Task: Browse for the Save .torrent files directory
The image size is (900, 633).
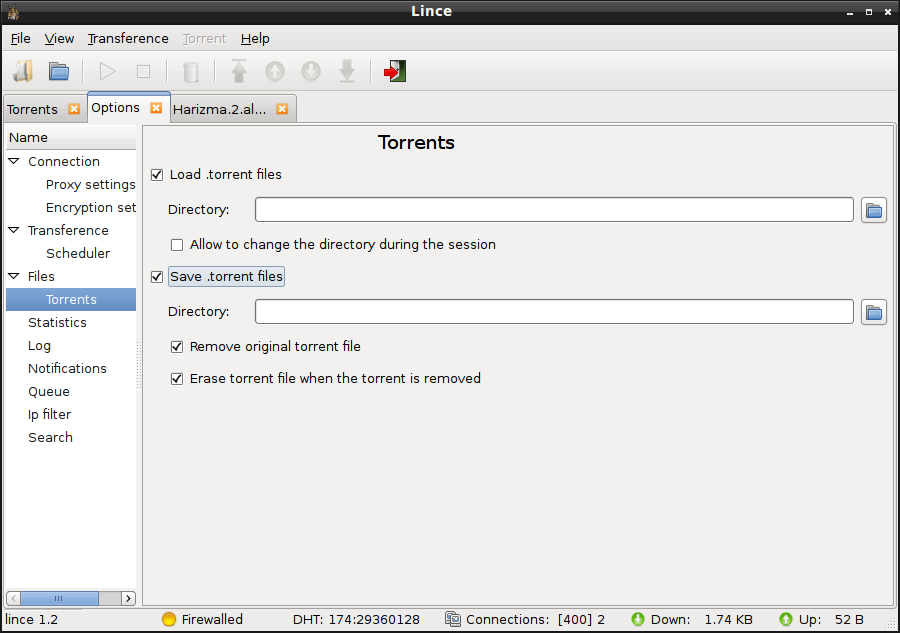Action: [874, 312]
